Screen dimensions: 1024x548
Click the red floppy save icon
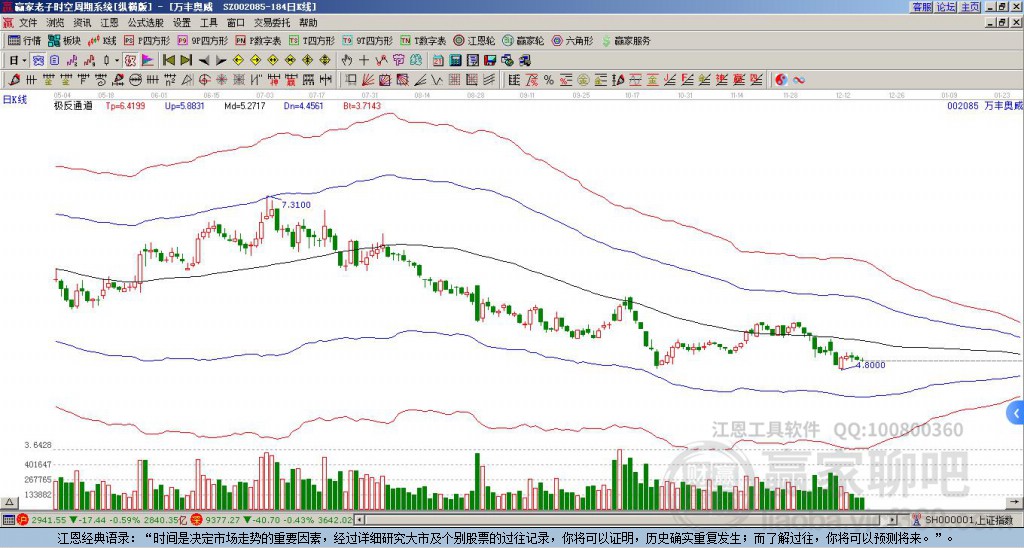[x=490, y=61]
